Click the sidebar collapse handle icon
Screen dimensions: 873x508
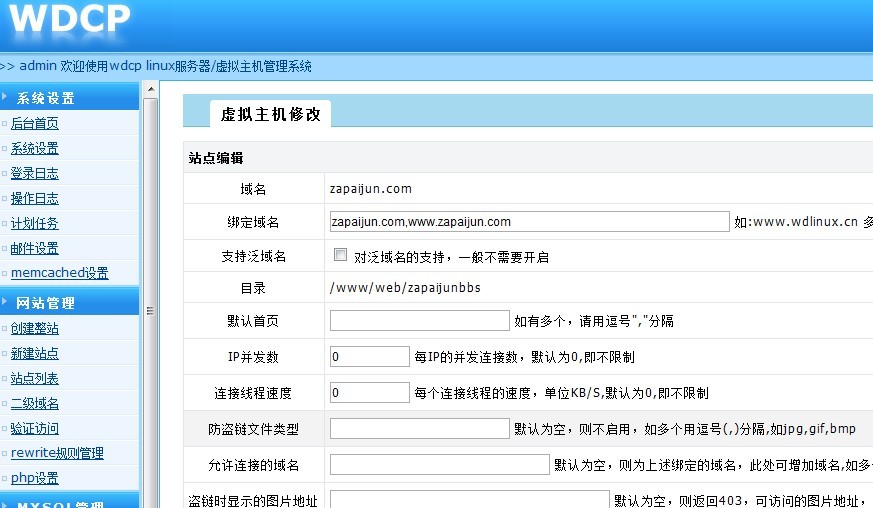click(x=150, y=310)
